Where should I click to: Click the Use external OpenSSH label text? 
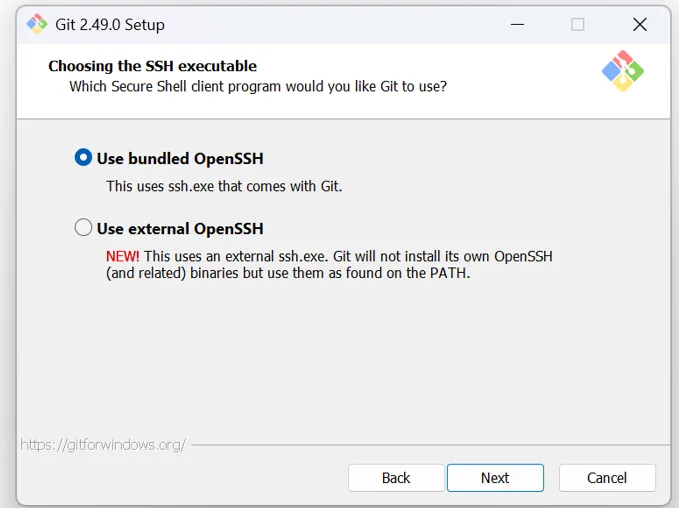(180, 228)
